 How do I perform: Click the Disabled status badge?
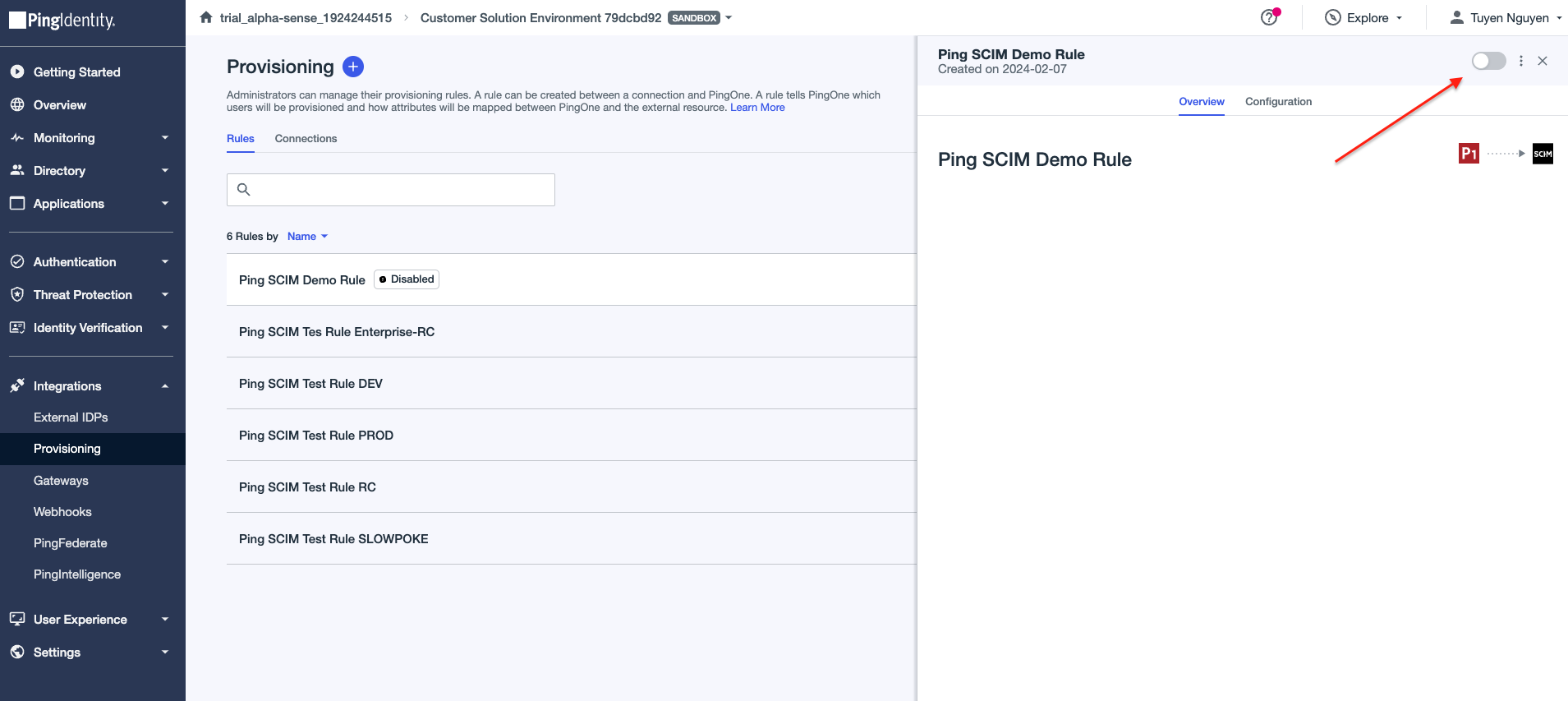click(x=407, y=279)
